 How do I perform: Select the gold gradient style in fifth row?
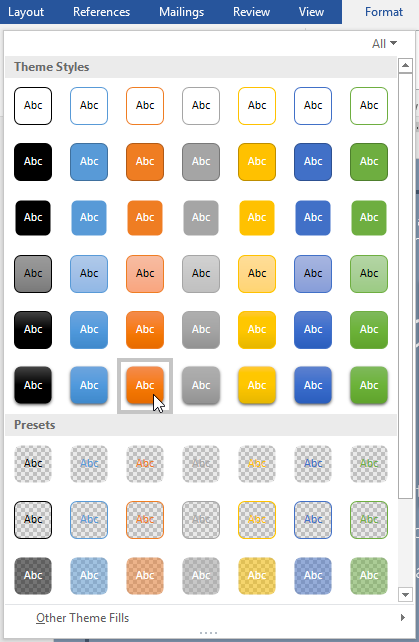[x=257, y=330]
